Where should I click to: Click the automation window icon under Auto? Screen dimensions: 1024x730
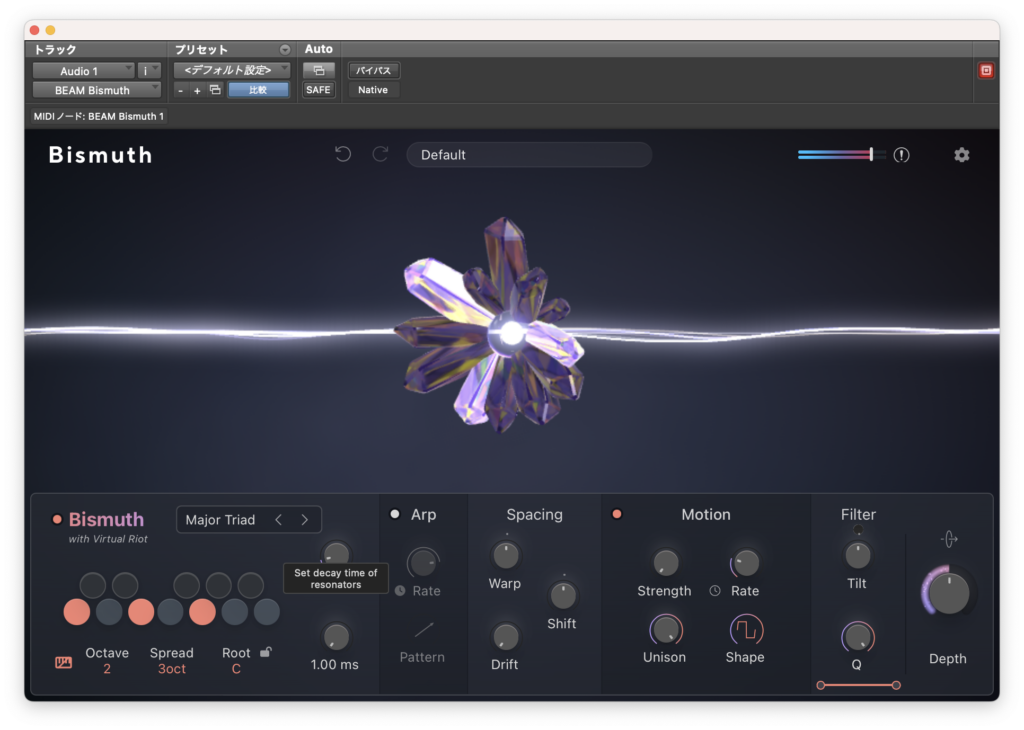(x=319, y=71)
